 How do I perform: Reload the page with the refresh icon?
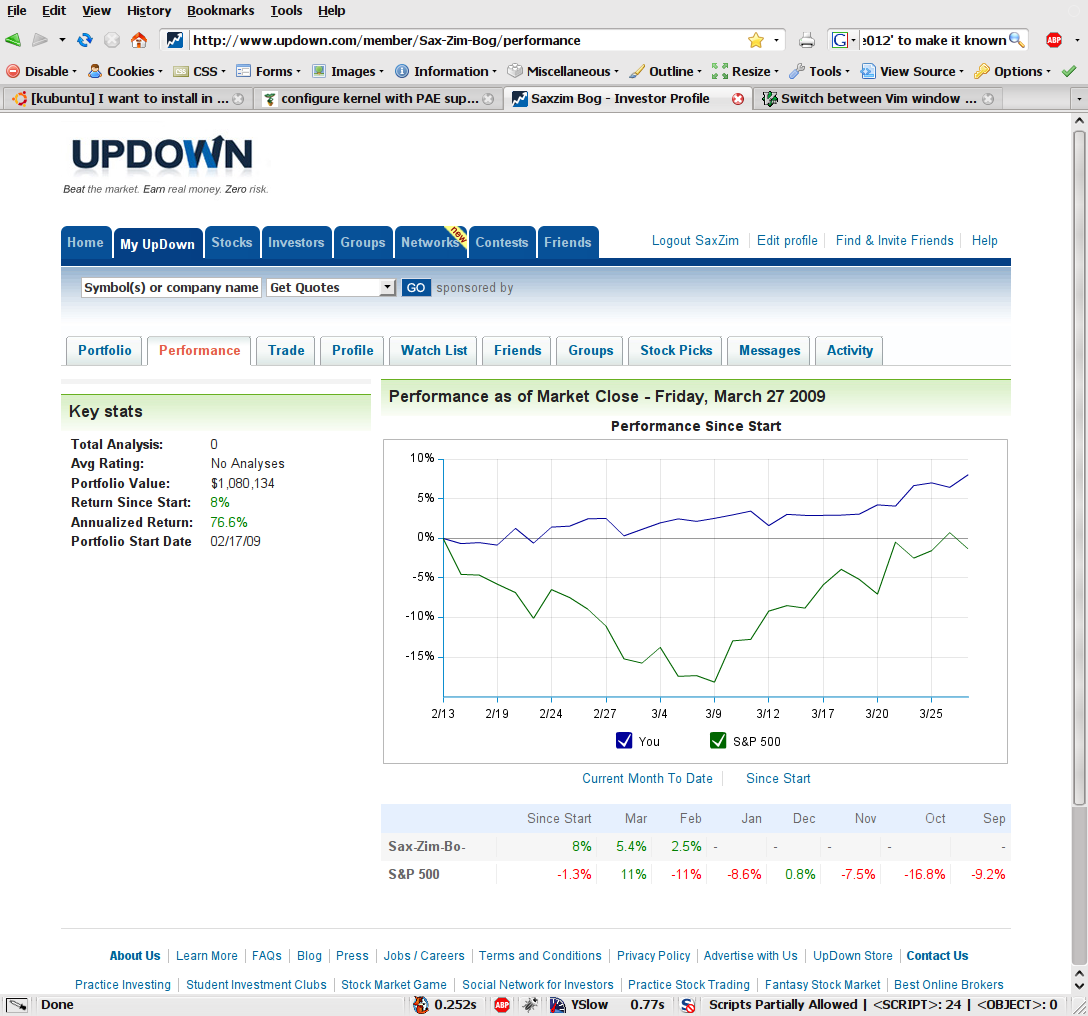click(85, 40)
